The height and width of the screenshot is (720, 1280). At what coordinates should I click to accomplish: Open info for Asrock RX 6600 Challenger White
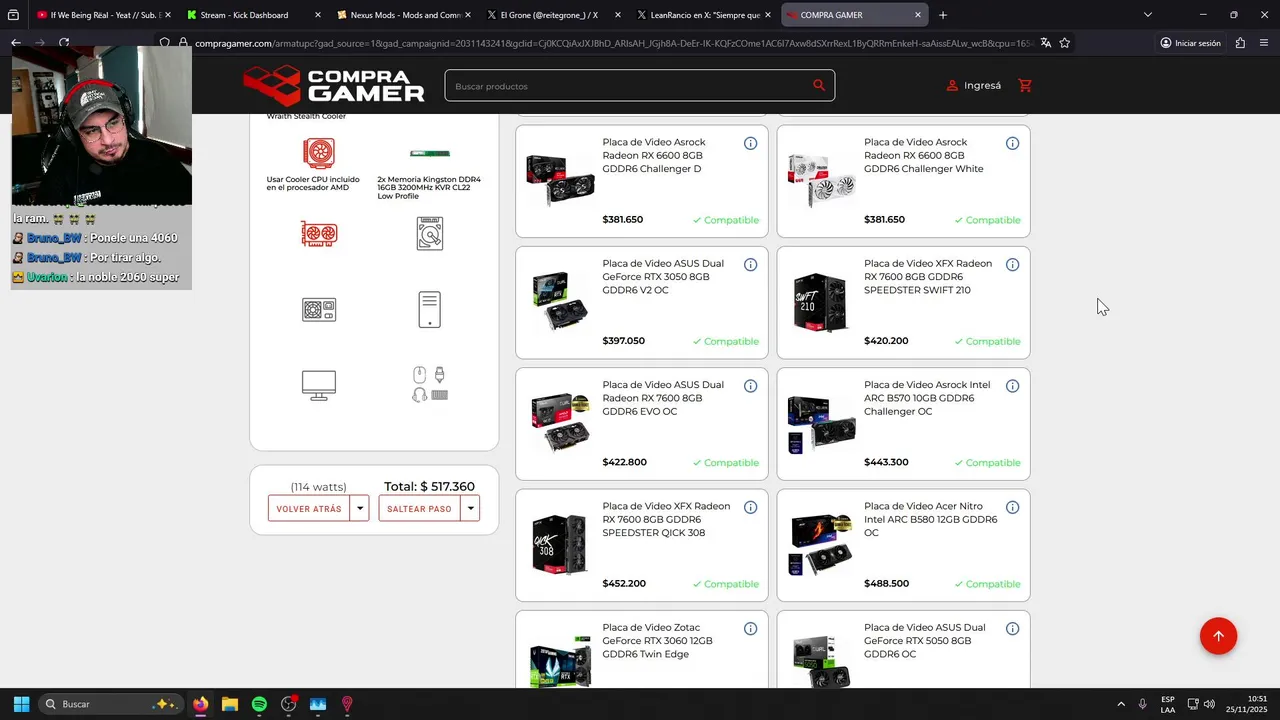point(1012,143)
